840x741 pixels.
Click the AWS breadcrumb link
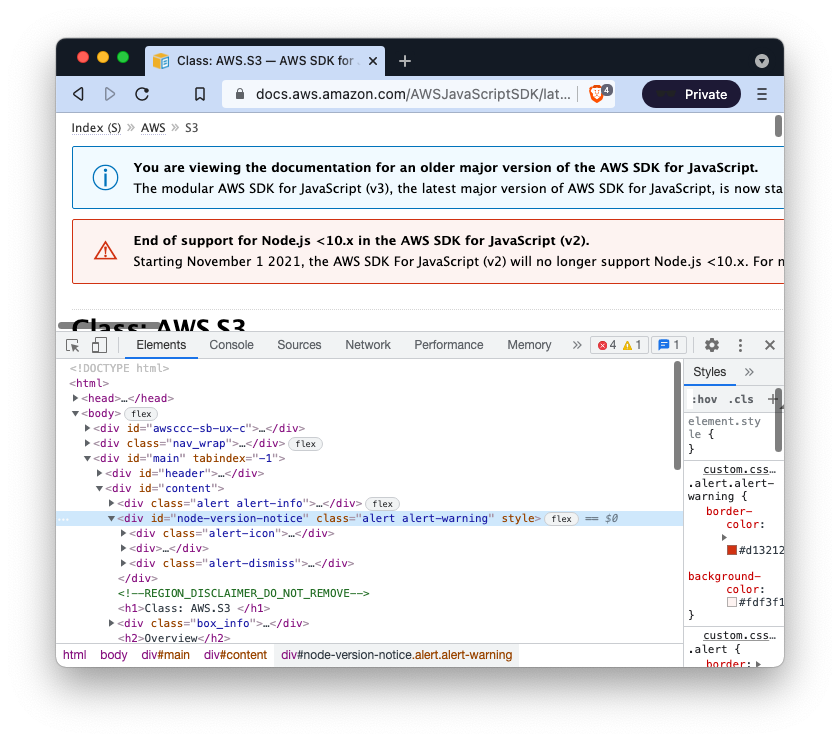(153, 128)
